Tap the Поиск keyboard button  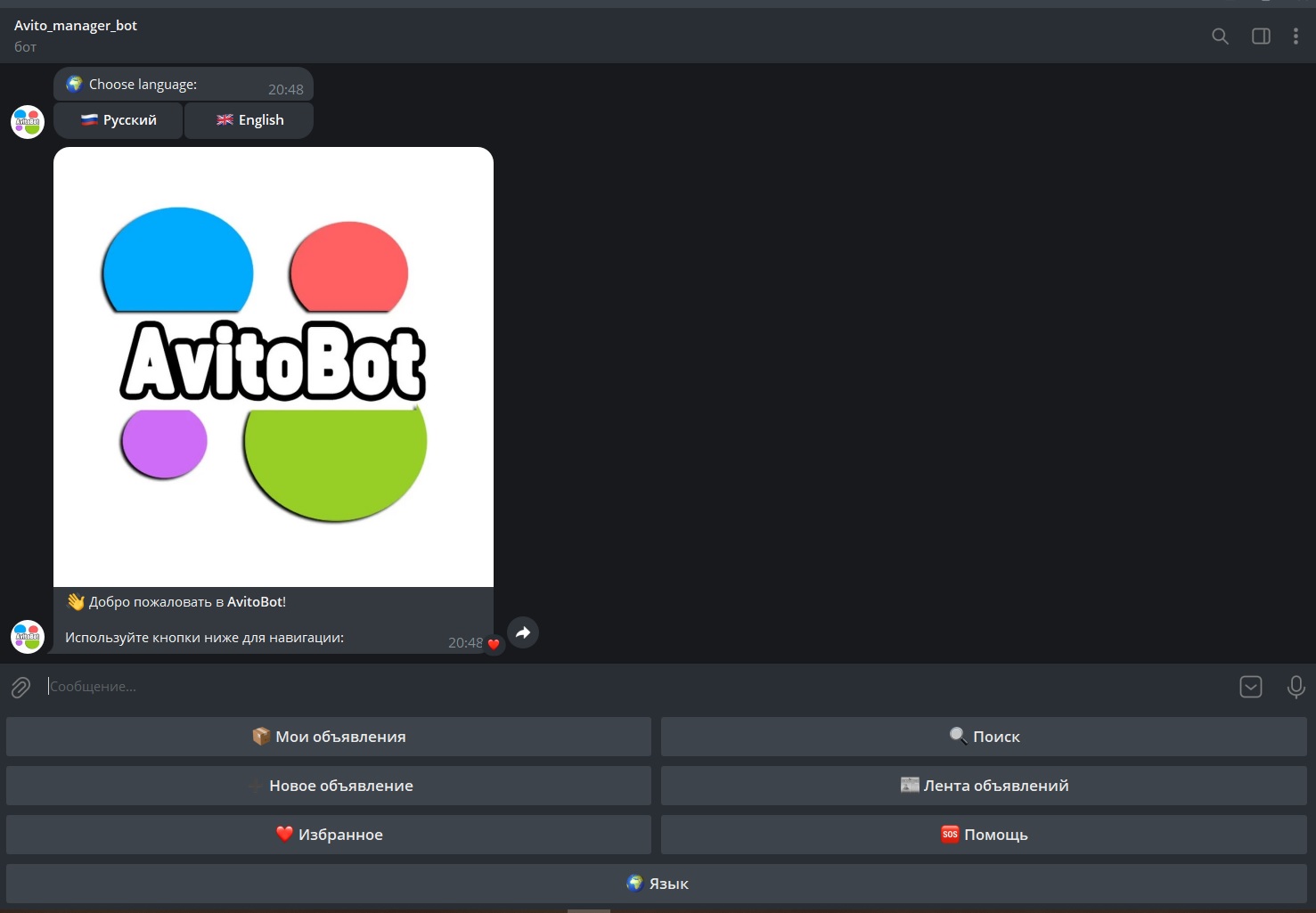984,737
